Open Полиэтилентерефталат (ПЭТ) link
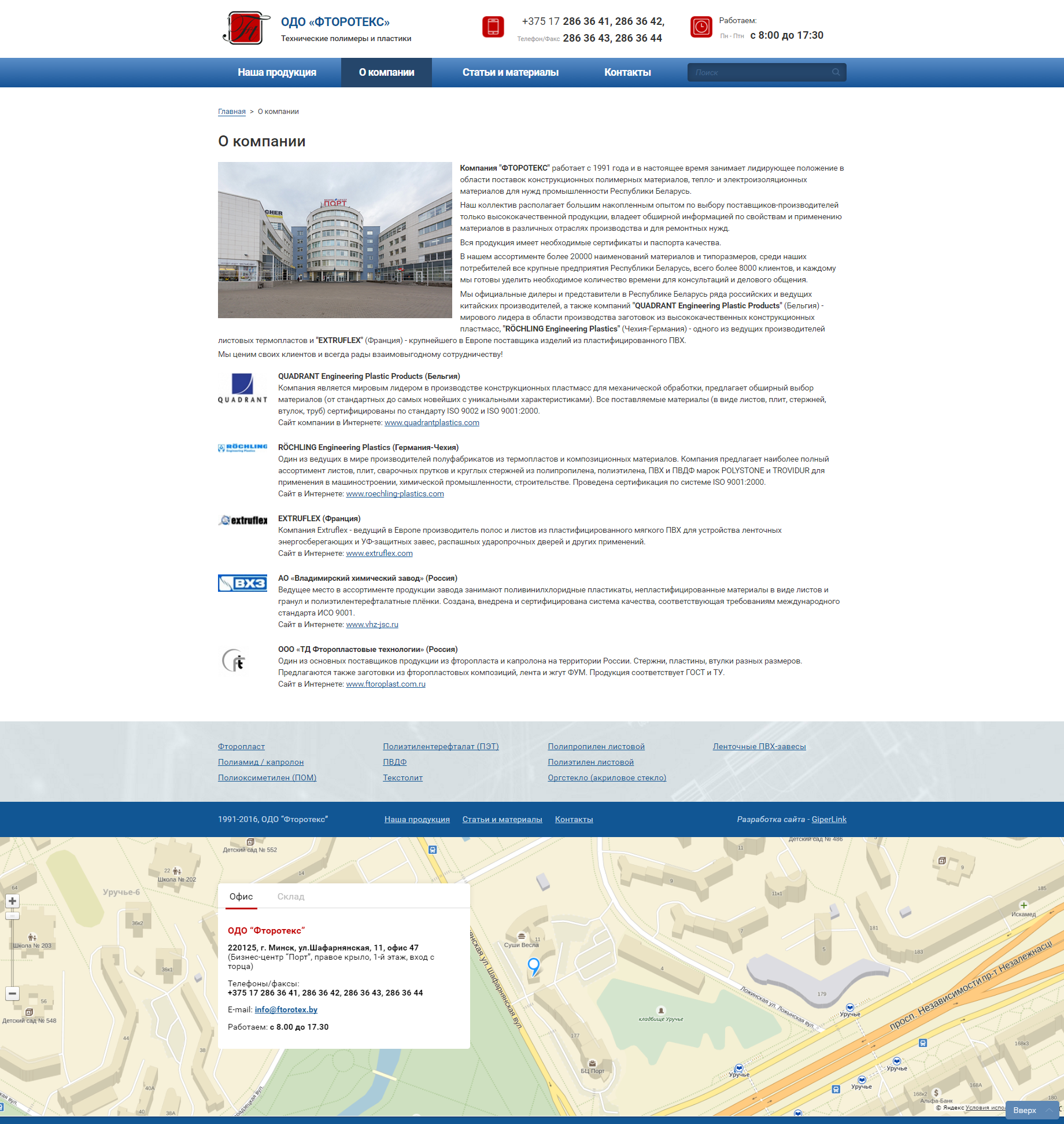 [441, 746]
